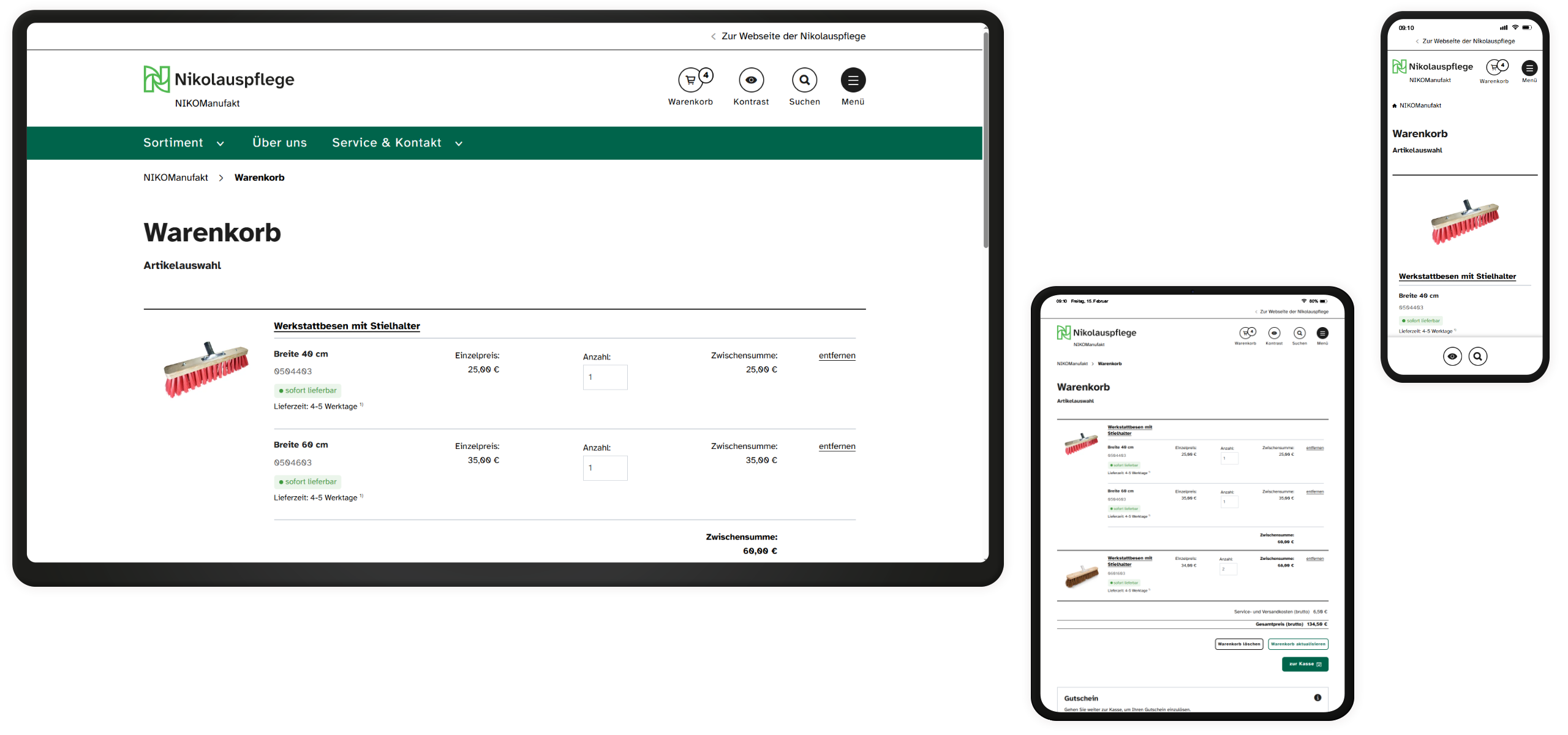Viewport: 1568px width, 735px height.
Task: Tap the Menü hamburger icon on phone view
Action: (x=1529, y=69)
